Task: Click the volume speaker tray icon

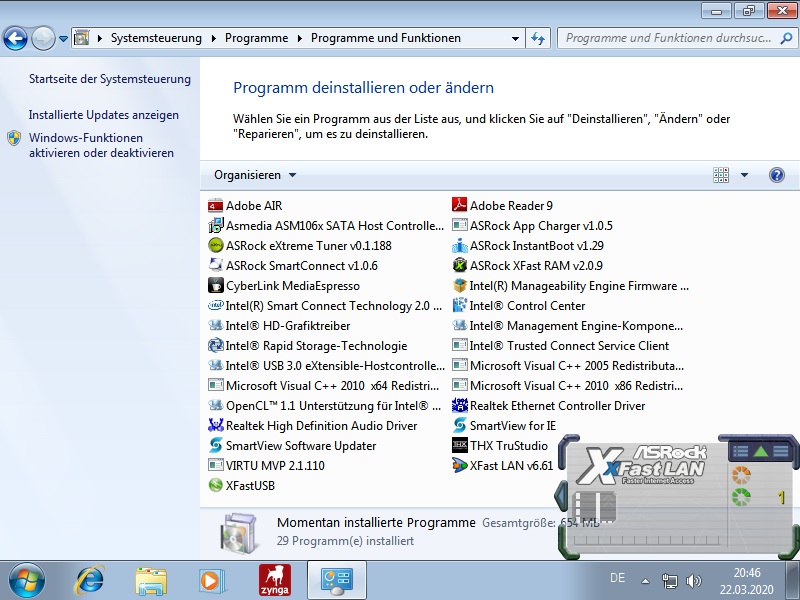Action: tap(694, 581)
